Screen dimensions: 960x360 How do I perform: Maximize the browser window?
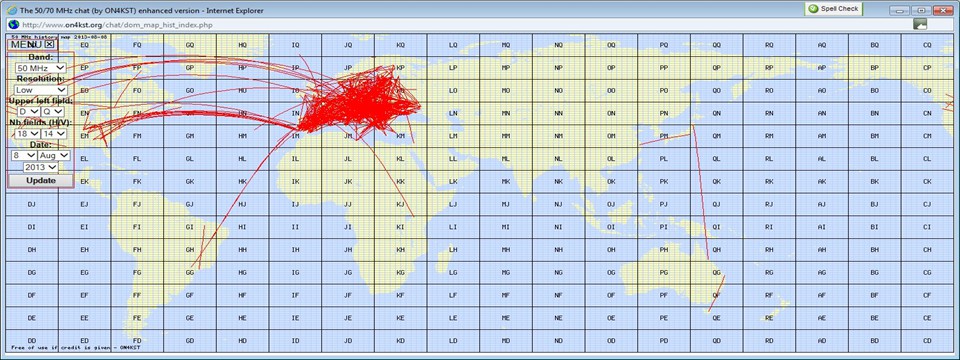pyautogui.click(x=920, y=10)
